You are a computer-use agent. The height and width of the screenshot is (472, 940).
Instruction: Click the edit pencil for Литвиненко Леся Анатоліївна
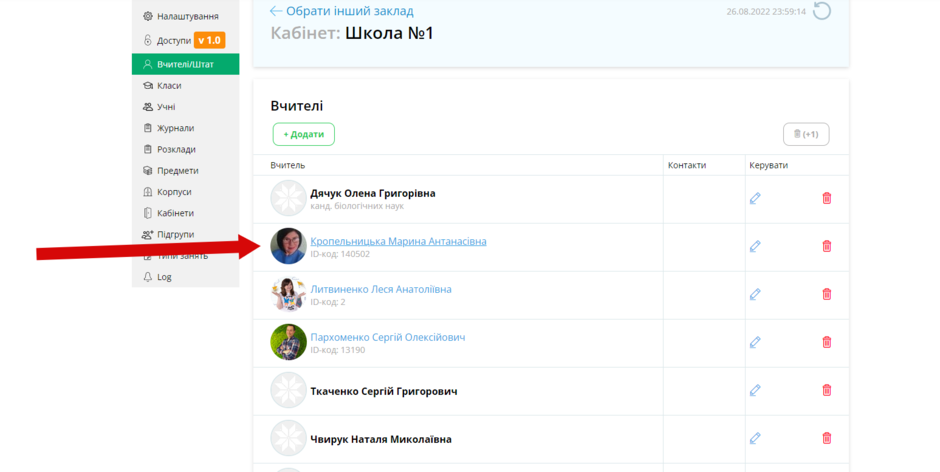click(x=755, y=294)
